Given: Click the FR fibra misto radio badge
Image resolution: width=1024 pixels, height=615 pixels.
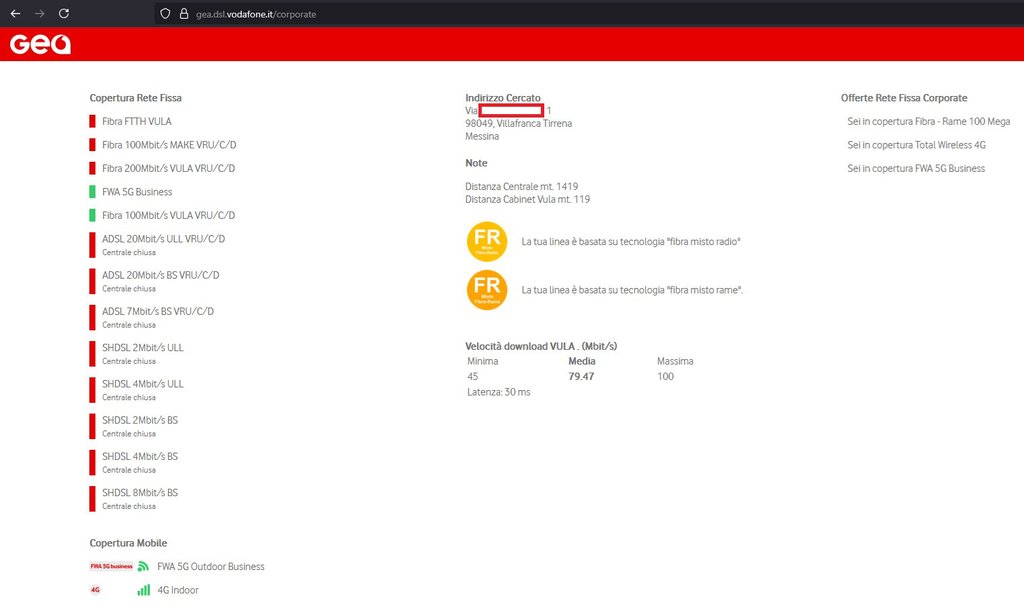Looking at the screenshot, I should click(x=487, y=242).
